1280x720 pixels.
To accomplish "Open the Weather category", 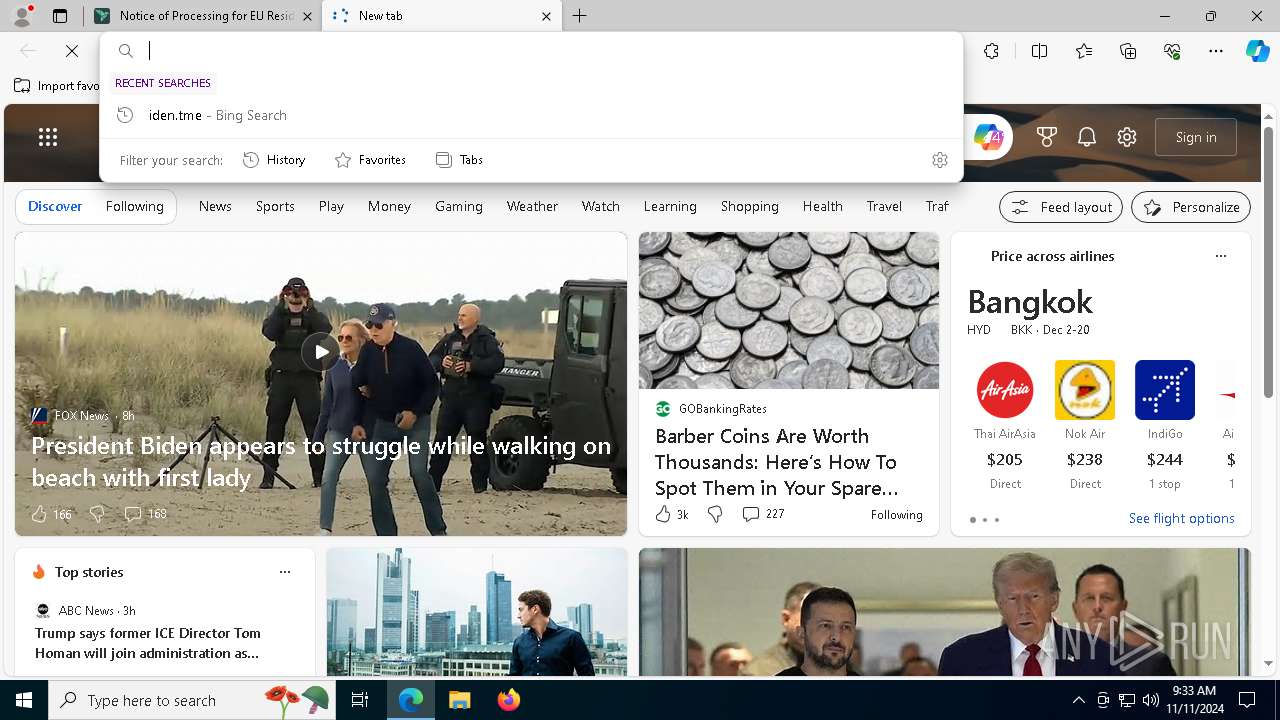I will 532,206.
